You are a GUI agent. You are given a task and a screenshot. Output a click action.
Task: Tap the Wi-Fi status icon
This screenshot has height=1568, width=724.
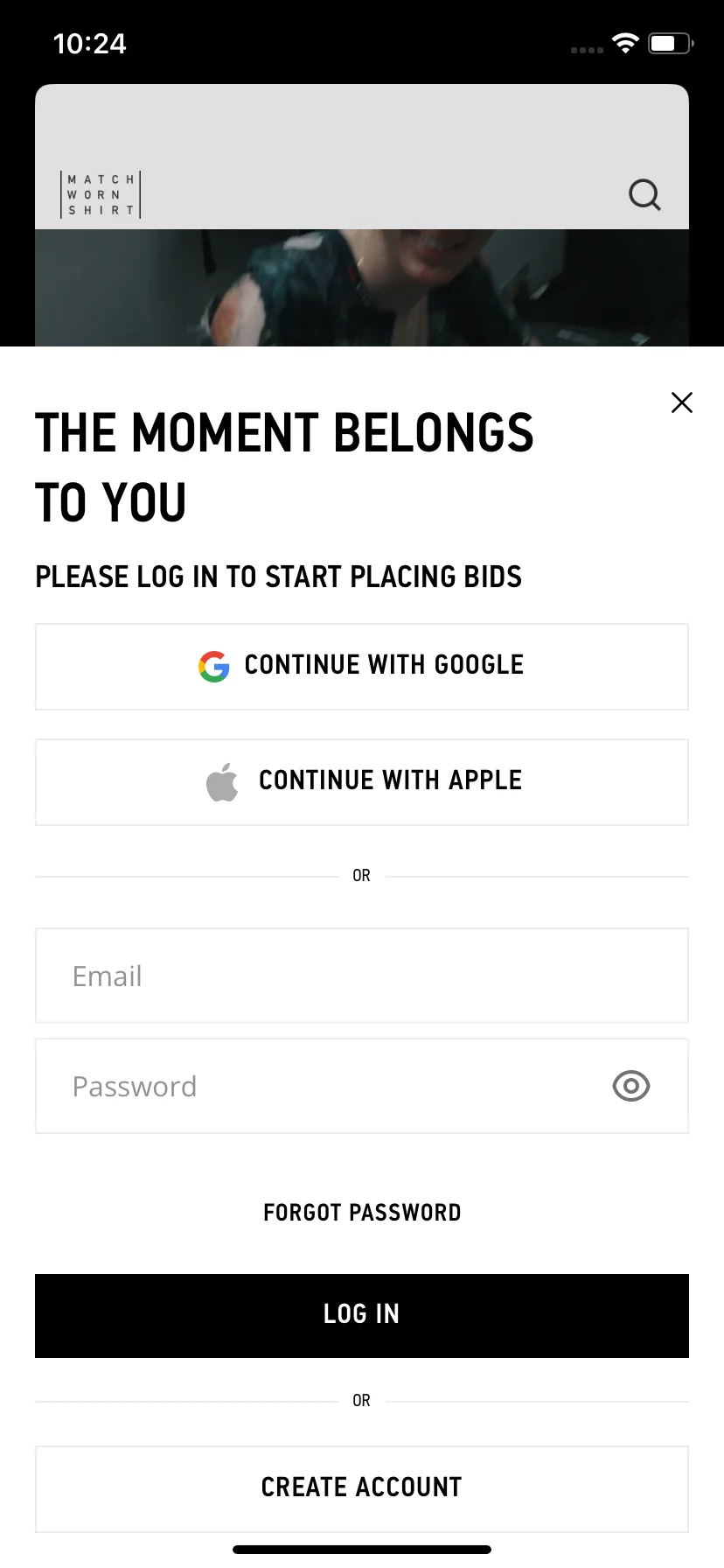click(x=626, y=43)
